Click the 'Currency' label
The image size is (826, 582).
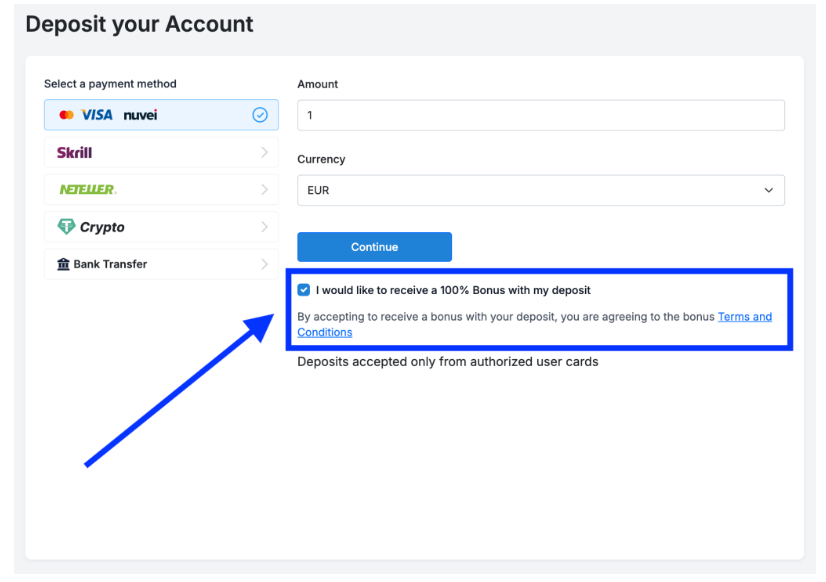point(321,159)
